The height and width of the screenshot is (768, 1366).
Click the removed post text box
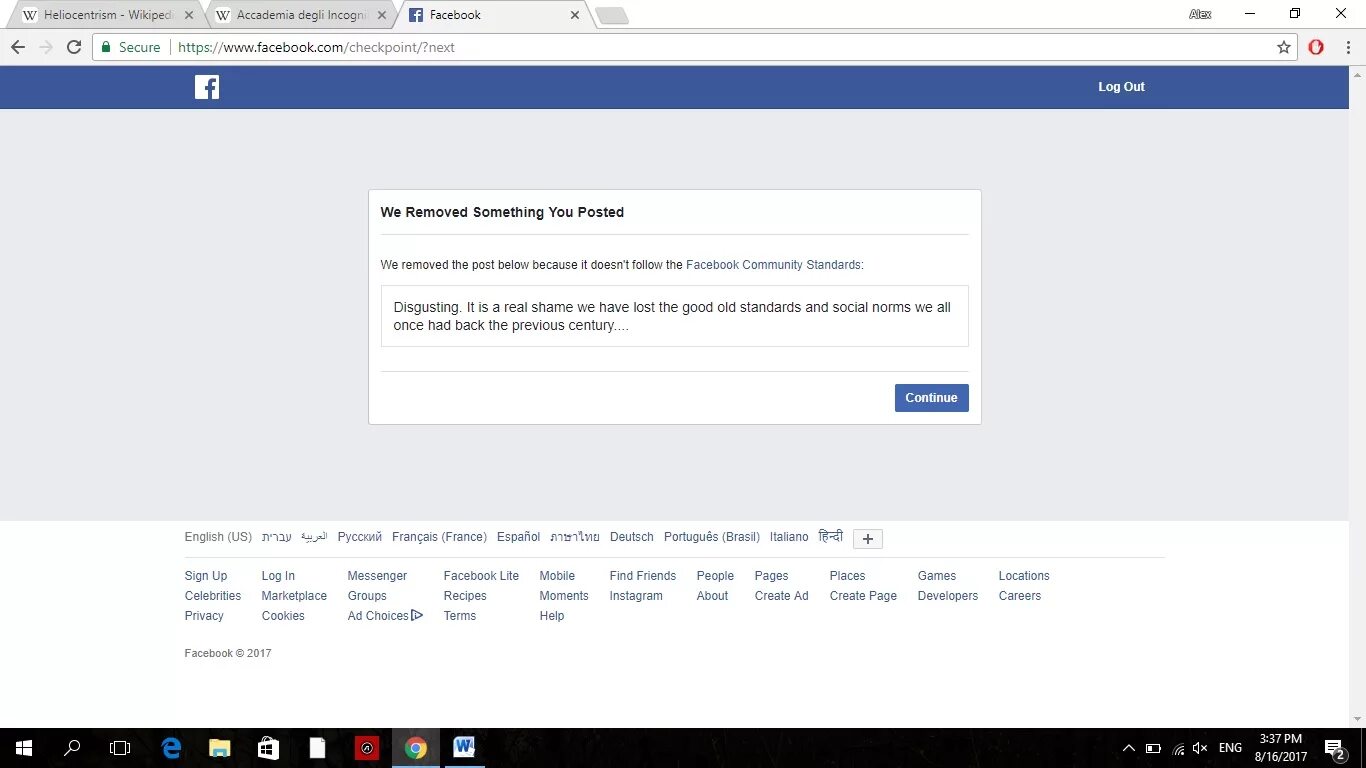675,316
